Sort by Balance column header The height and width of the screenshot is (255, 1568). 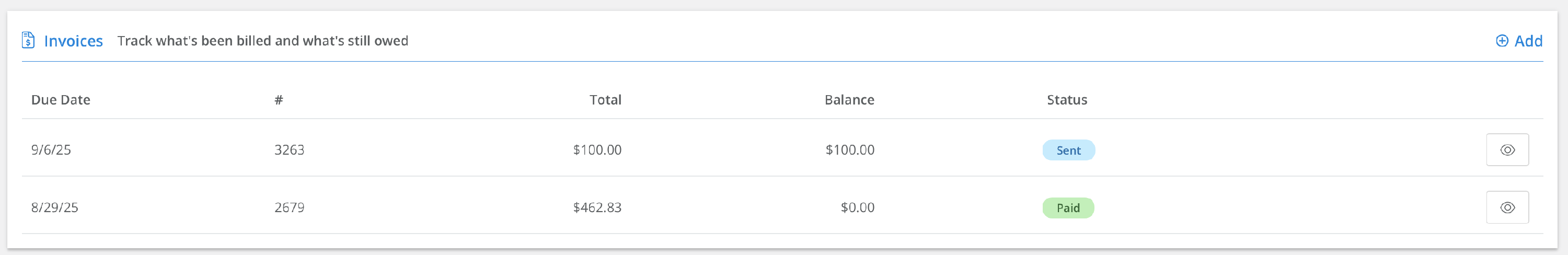(849, 100)
